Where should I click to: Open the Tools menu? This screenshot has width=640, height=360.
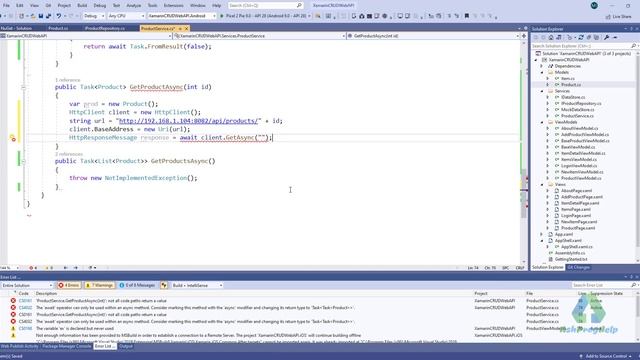[x=152, y=5]
